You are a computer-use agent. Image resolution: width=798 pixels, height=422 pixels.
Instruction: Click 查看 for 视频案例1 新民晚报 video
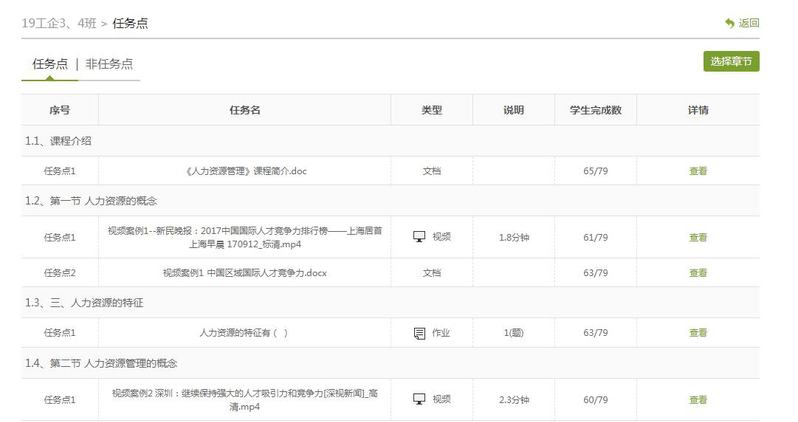(697, 237)
